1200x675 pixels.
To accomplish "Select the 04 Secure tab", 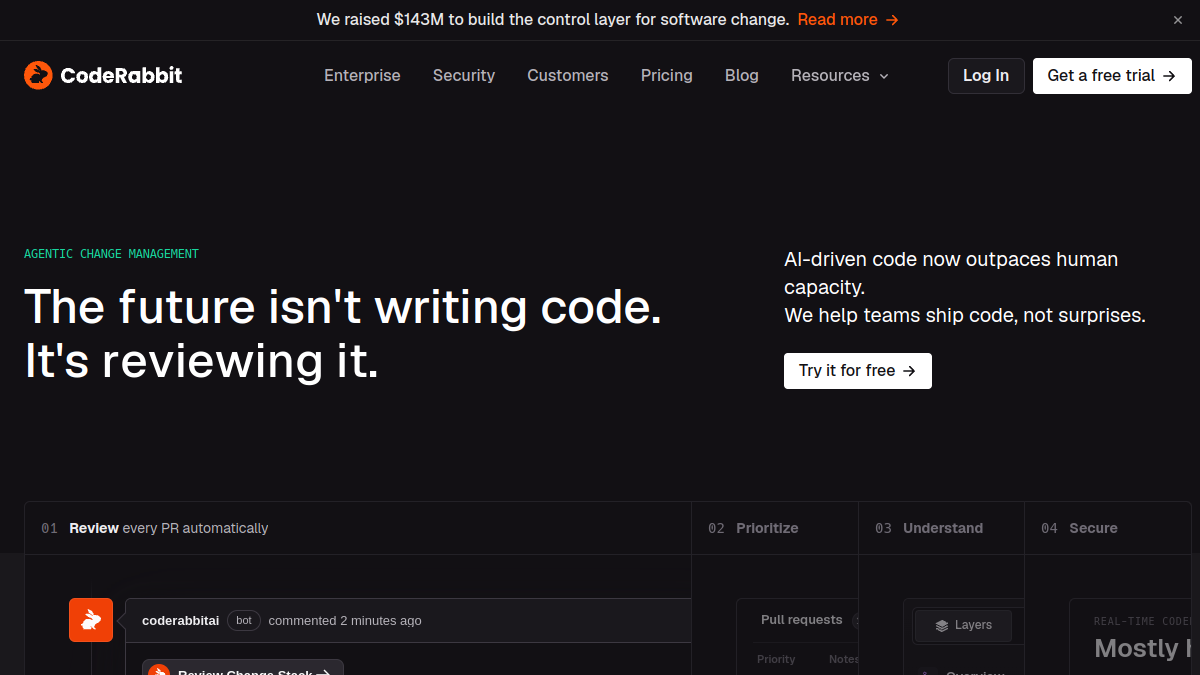I will pos(1108,528).
